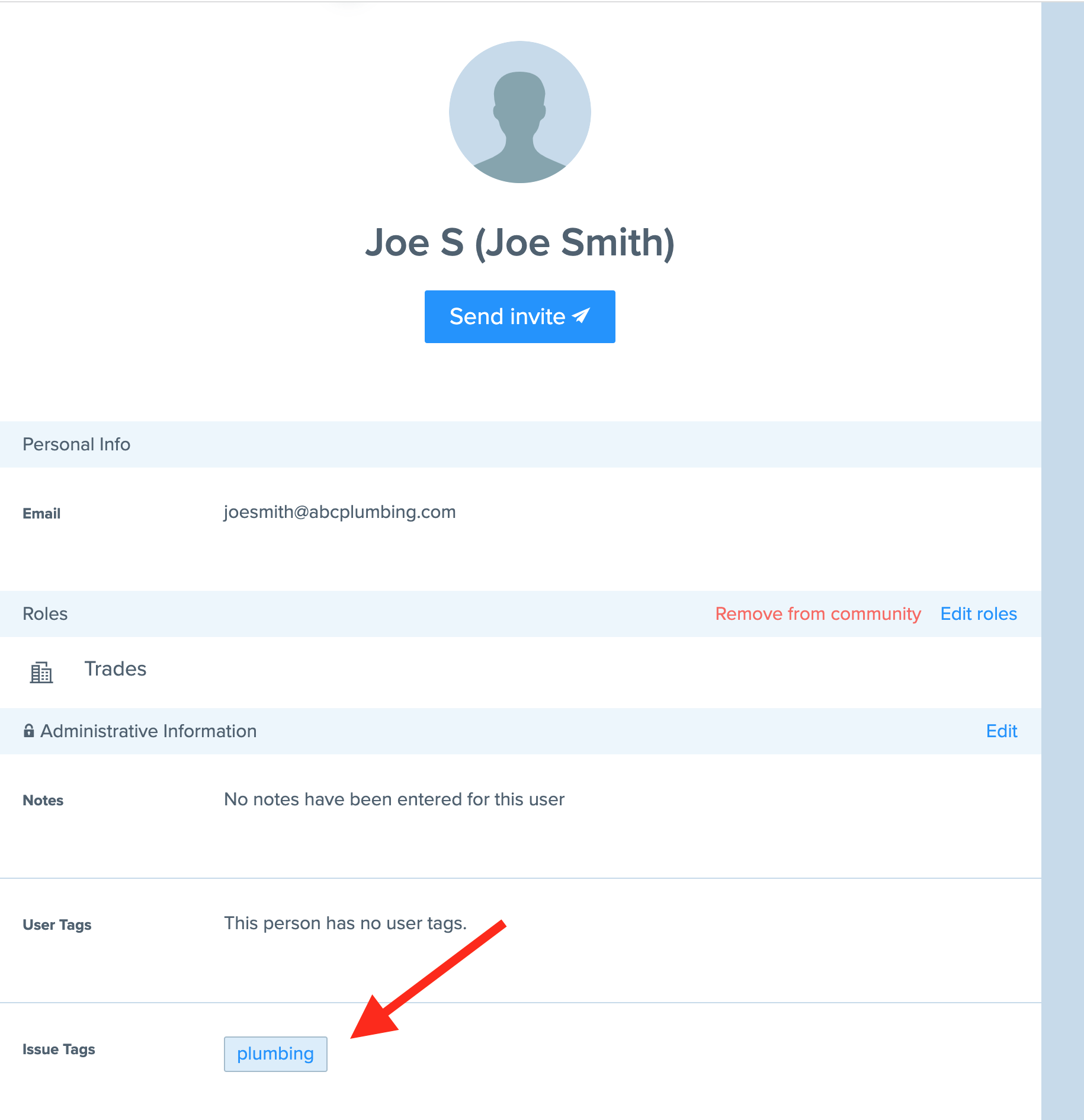The height and width of the screenshot is (1120, 1084).
Task: Click the email joesmith@abcplumbing.com
Action: click(339, 512)
